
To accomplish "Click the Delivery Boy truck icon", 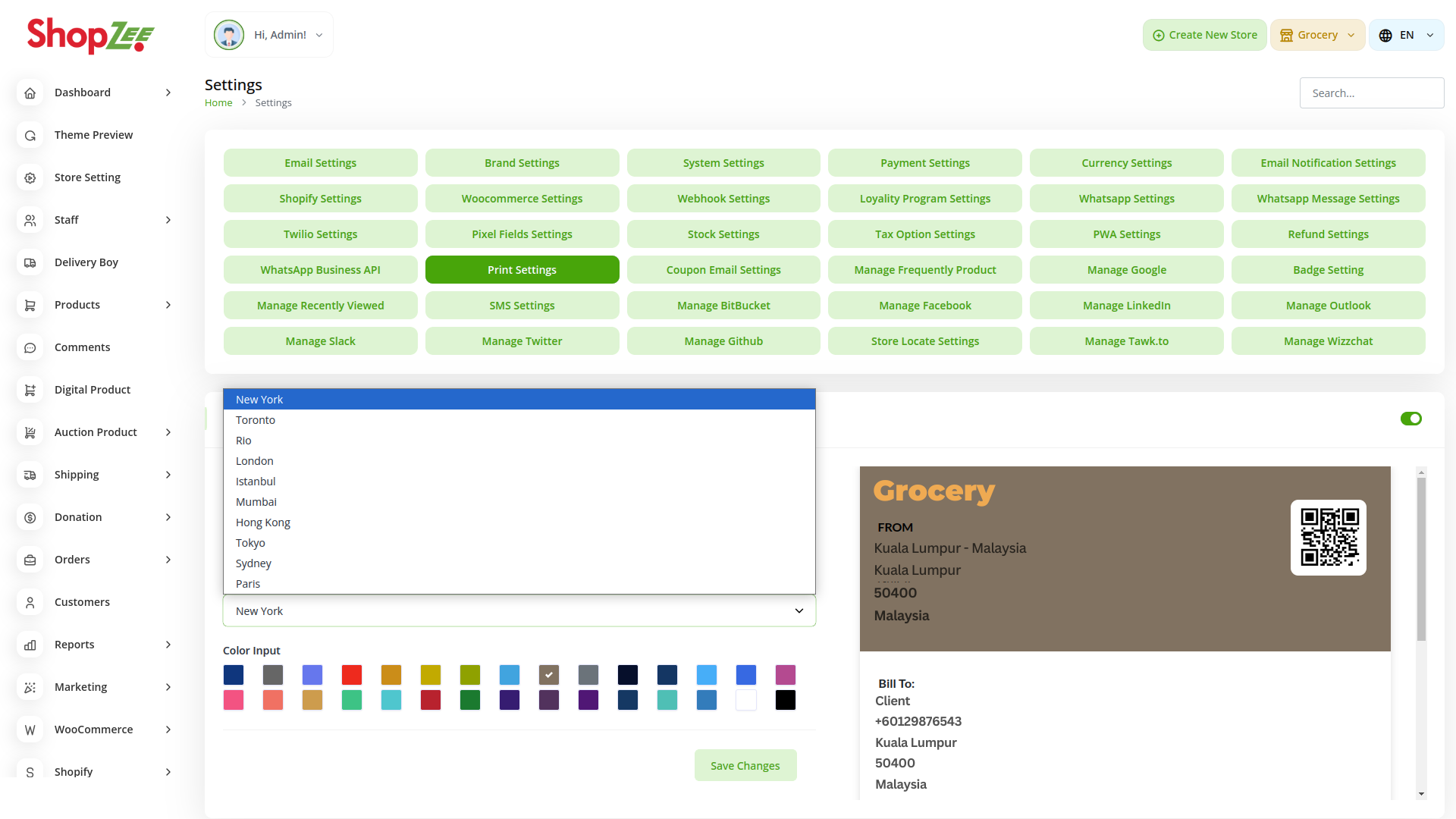I will tap(30, 262).
